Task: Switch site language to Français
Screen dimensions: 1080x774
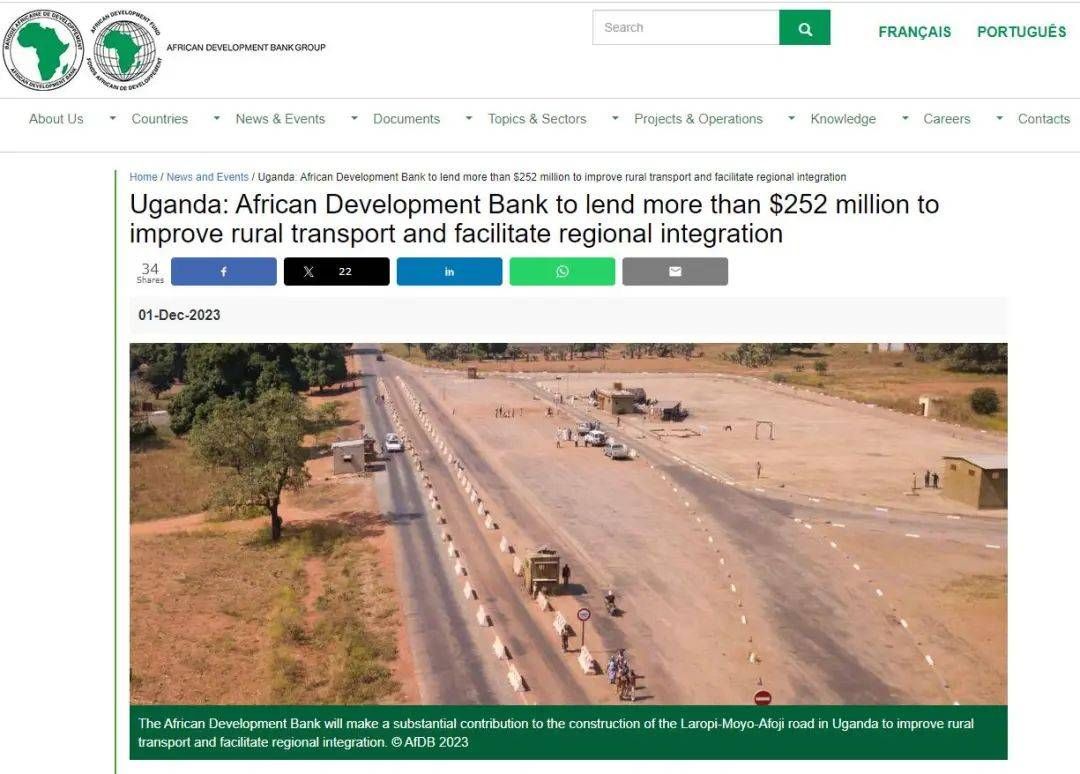Action: pyautogui.click(x=915, y=32)
